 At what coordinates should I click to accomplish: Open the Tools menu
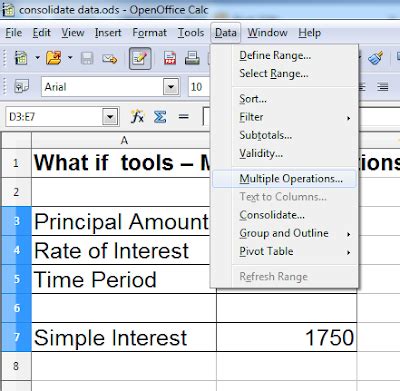(191, 33)
